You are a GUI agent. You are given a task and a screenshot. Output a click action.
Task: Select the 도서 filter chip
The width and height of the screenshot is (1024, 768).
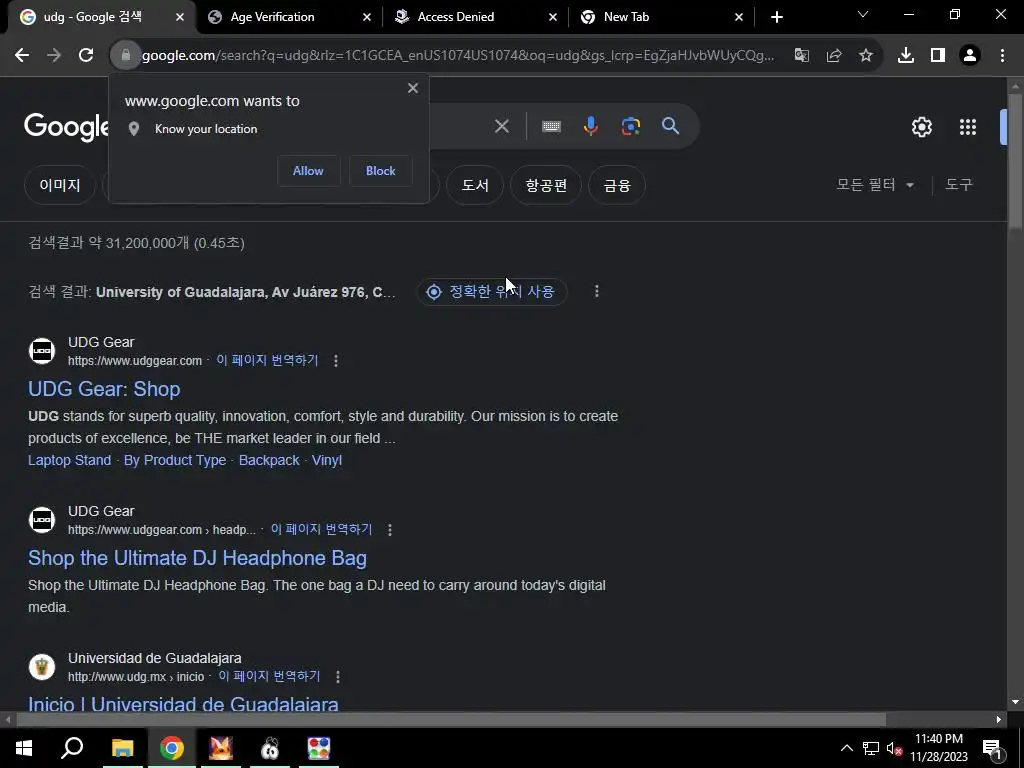tap(475, 185)
